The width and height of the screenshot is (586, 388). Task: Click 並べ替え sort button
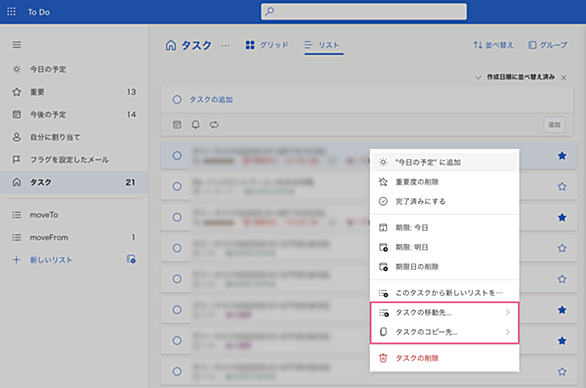point(494,45)
